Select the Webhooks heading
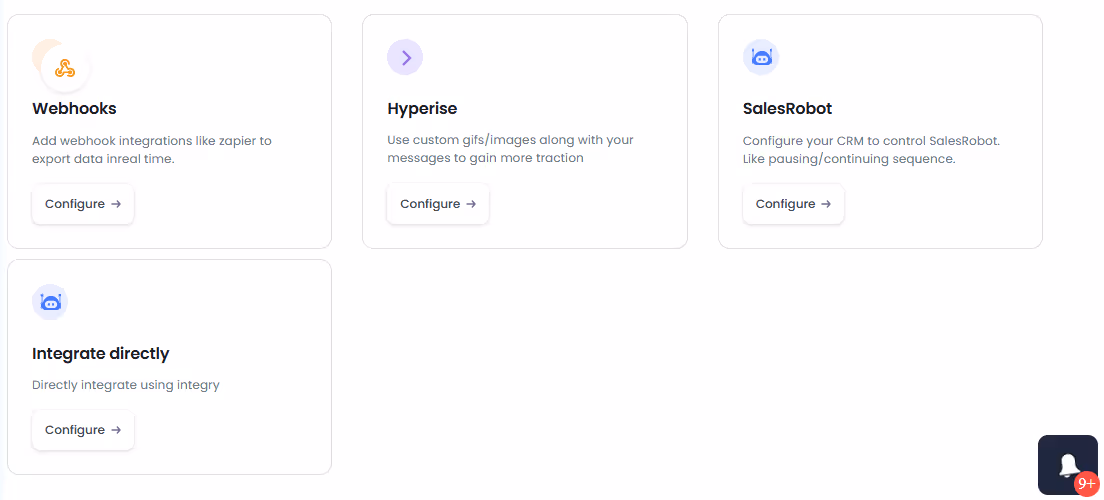Viewport: 1104px width, 500px height. tap(75, 108)
